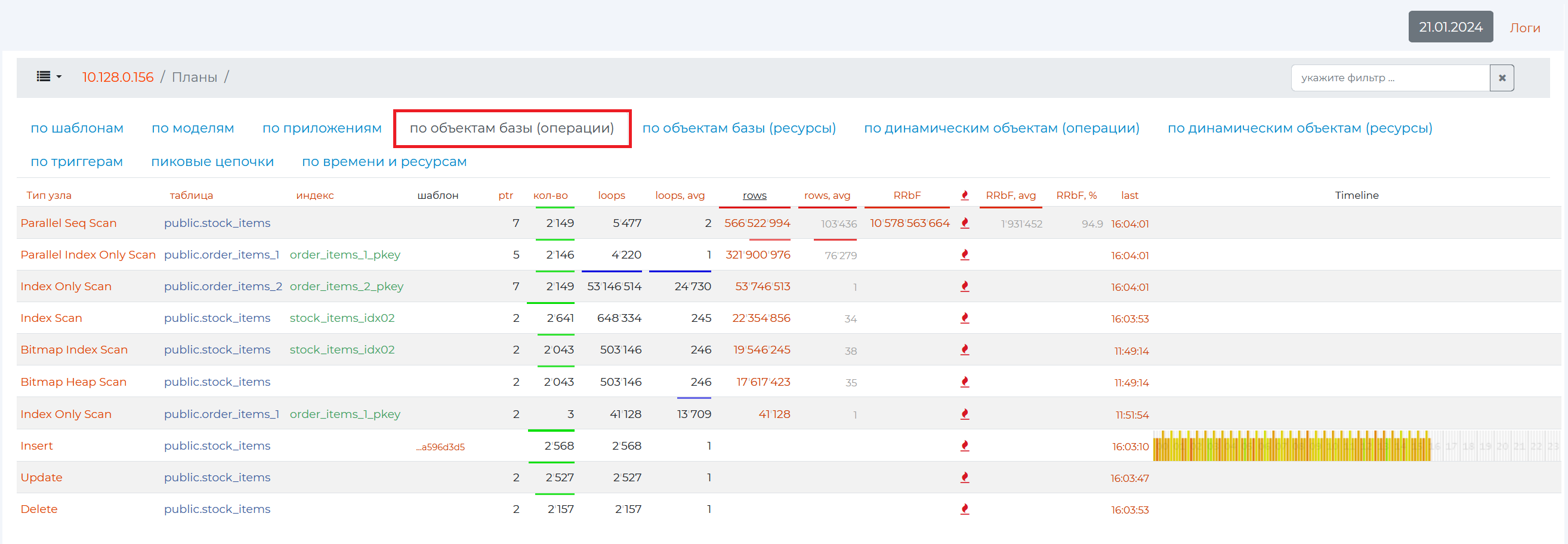The image size is (1568, 544).
Task: Open the list menu icon dropdown
Action: tap(49, 77)
